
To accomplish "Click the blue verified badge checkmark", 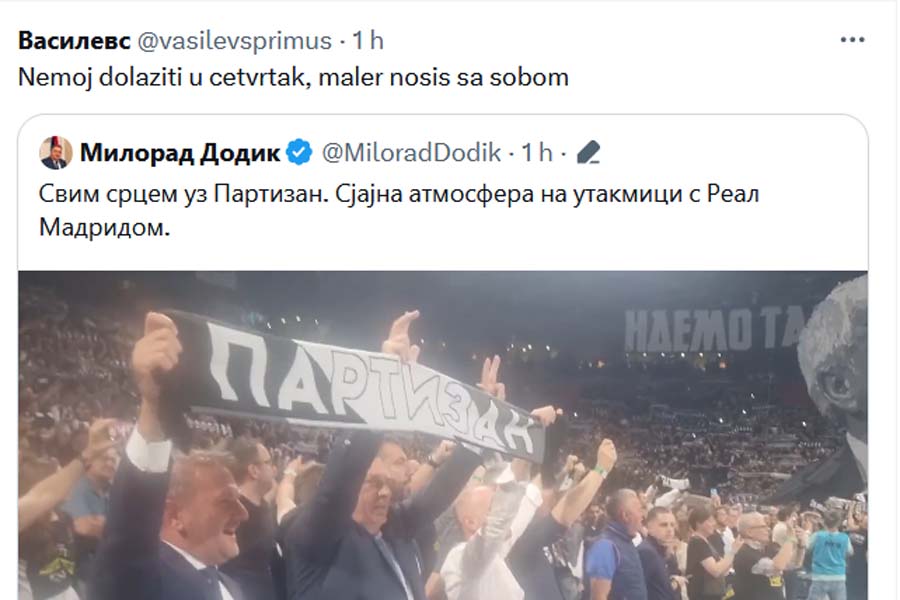I will tap(299, 153).
